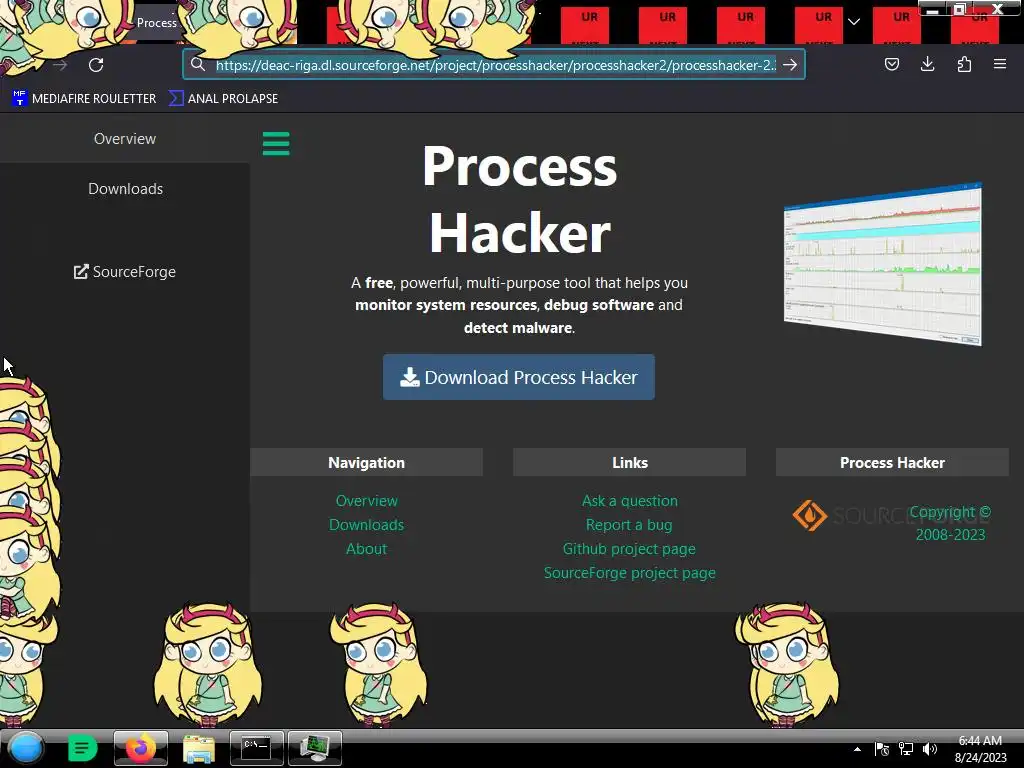Open the Ask a question link
The height and width of the screenshot is (768, 1024).
[630, 501]
